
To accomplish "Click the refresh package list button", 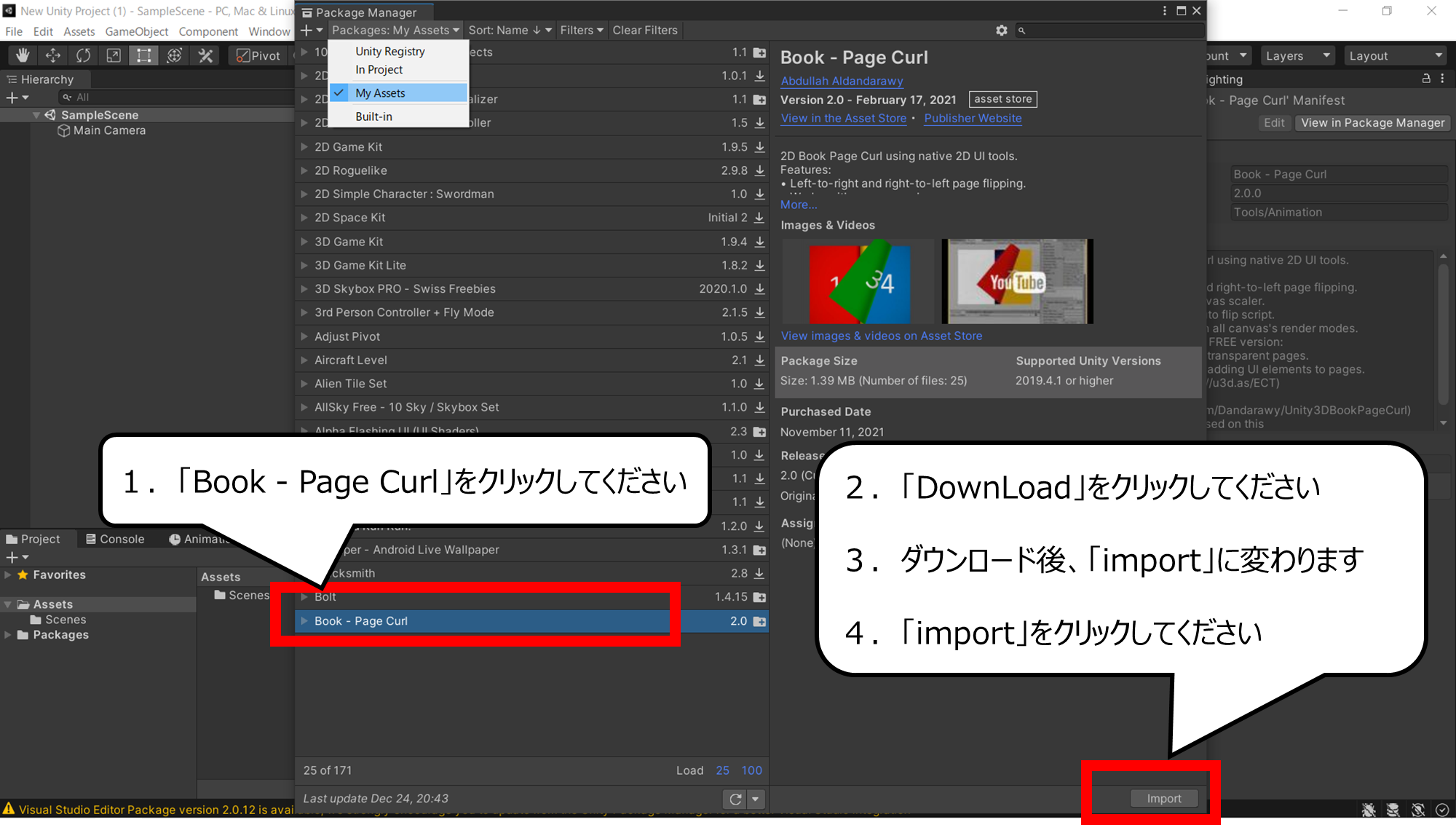I will (x=735, y=799).
